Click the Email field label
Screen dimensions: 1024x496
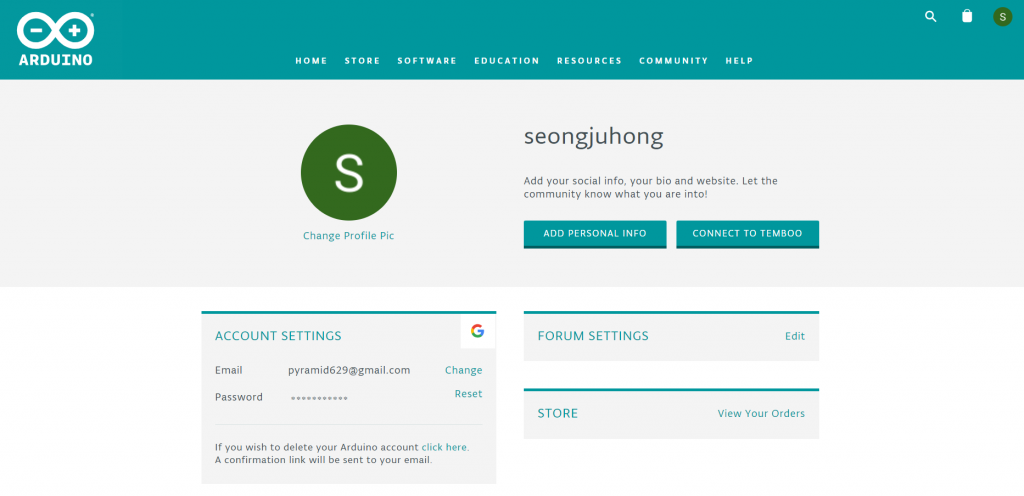[x=229, y=370]
